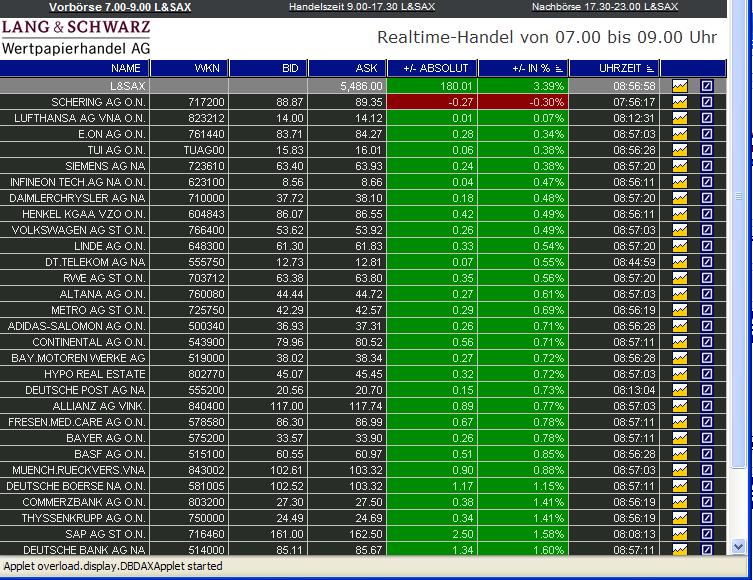Click trade order icon for THYSSENKRUPP AG
753x580 pixels.
tap(707, 518)
